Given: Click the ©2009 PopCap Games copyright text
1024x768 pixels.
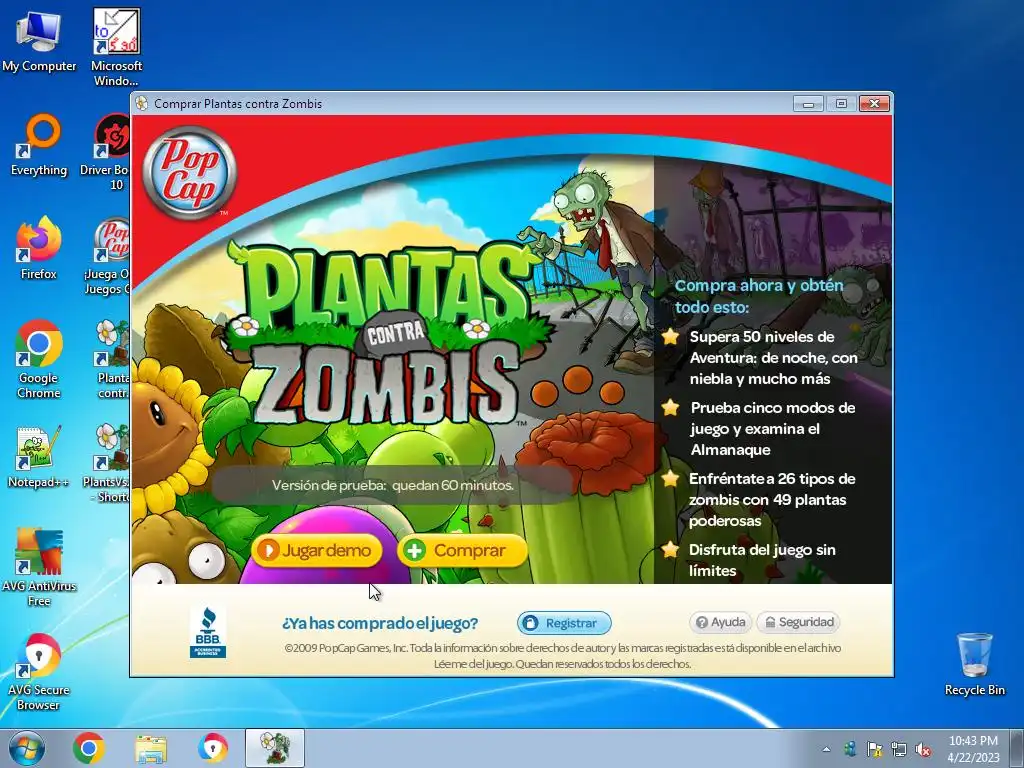Looking at the screenshot, I should [x=562, y=656].
